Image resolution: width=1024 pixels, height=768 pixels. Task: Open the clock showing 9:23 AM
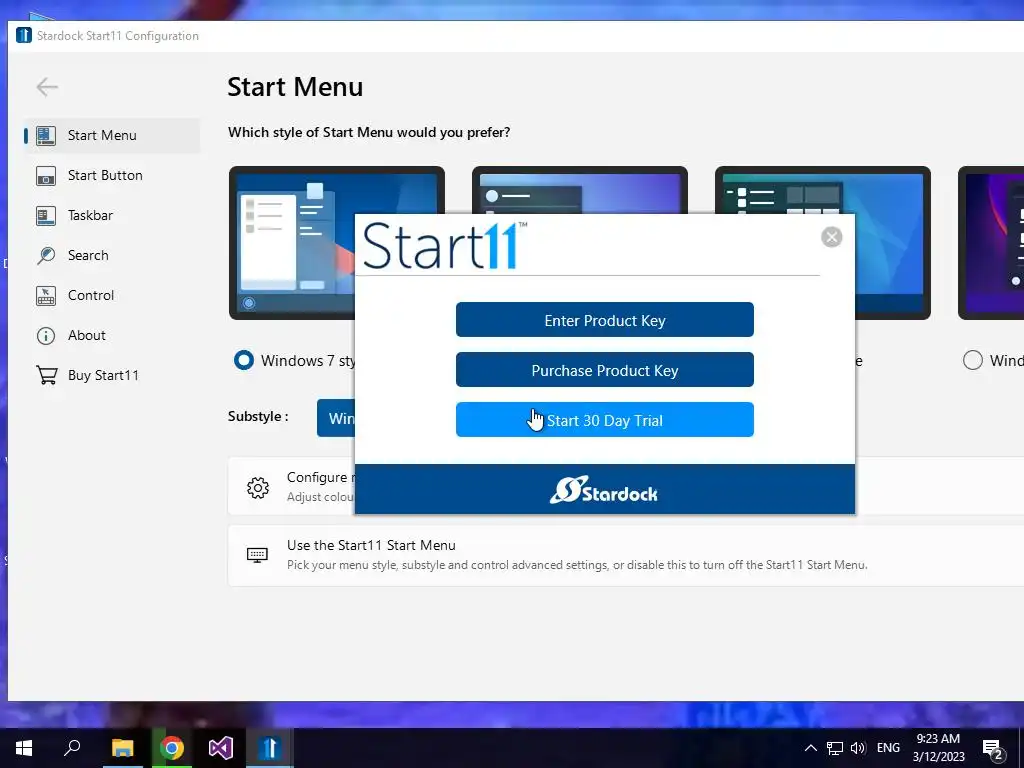click(938, 748)
